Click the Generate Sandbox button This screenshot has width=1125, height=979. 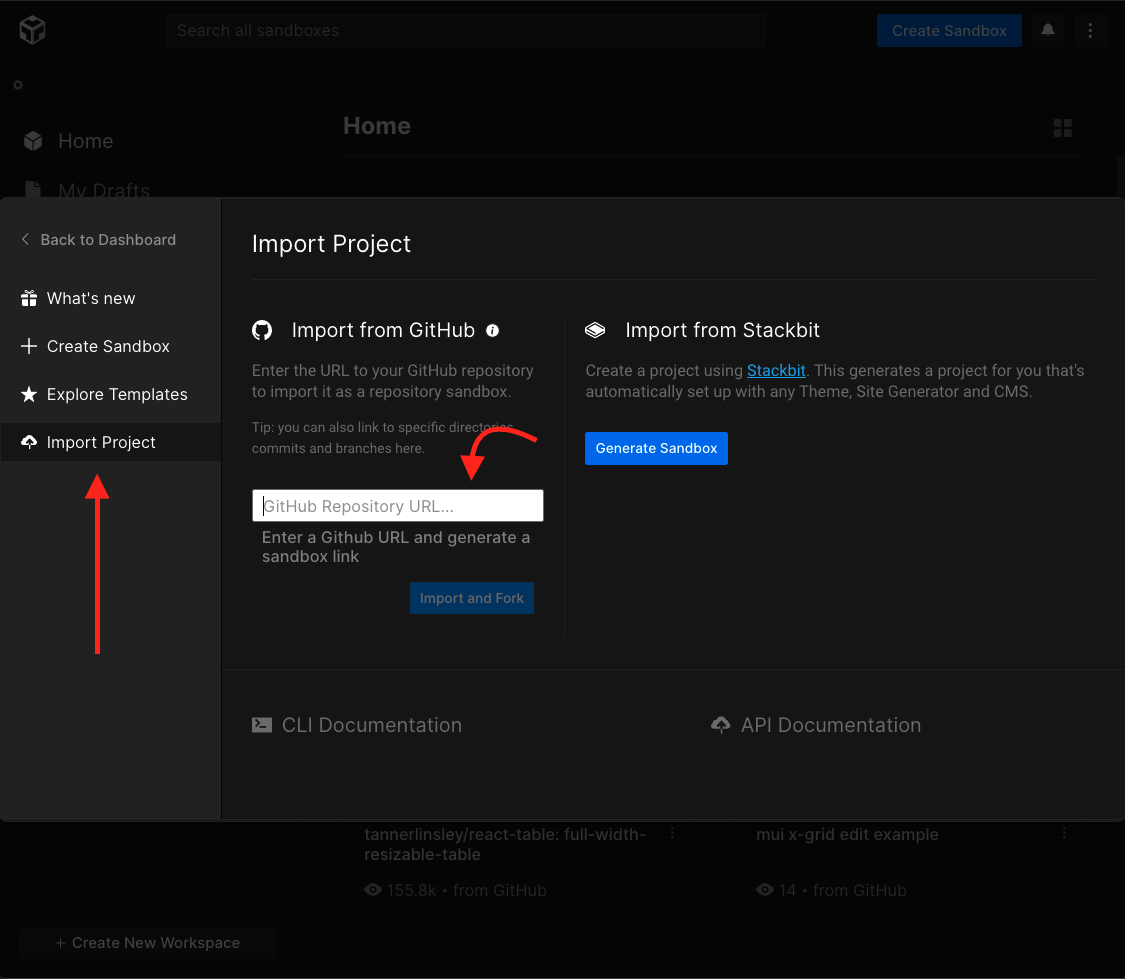656,448
